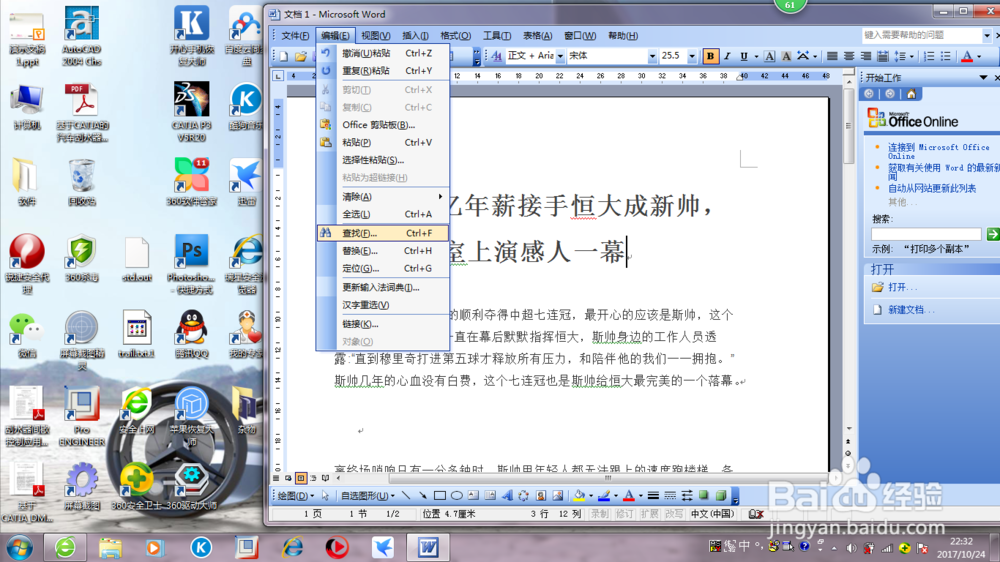Expand the Clear submenu
1000x562 pixels.
tap(383, 196)
